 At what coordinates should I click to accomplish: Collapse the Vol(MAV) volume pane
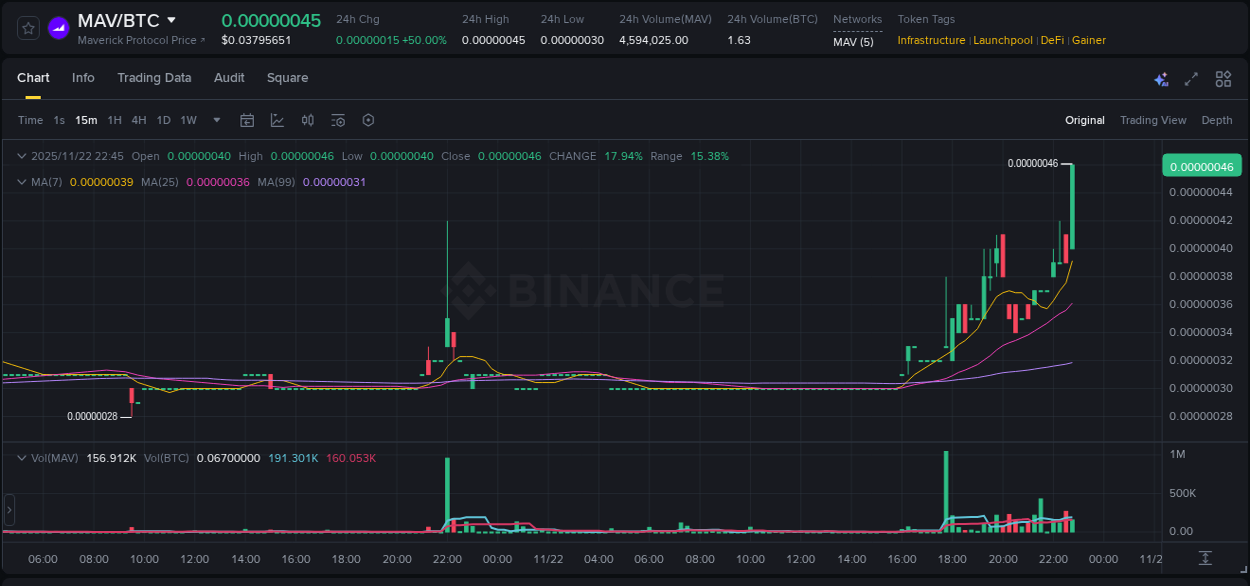(x=22, y=457)
